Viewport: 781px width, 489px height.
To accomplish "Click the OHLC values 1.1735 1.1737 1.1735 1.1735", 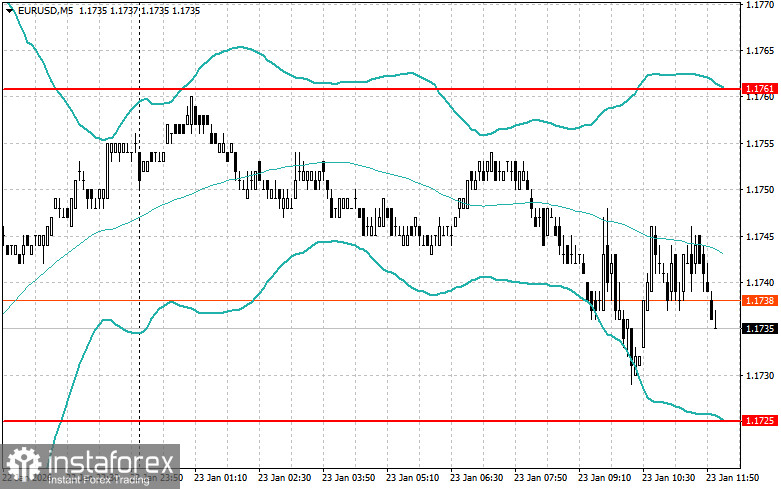I will 139,10.
